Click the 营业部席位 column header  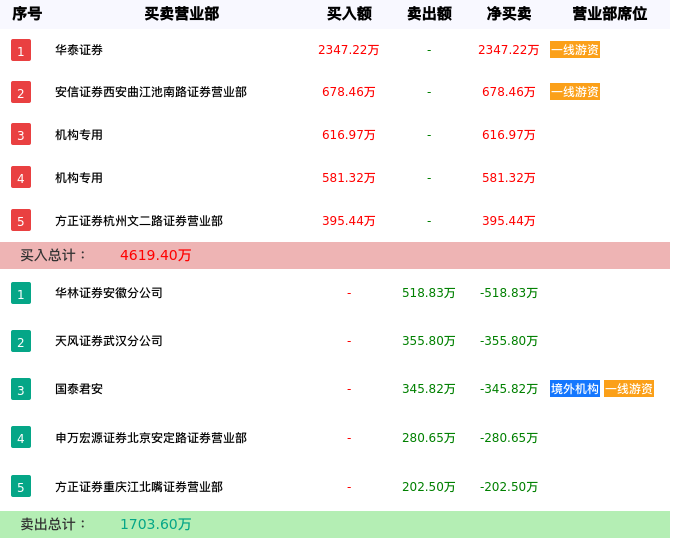[x=610, y=14]
